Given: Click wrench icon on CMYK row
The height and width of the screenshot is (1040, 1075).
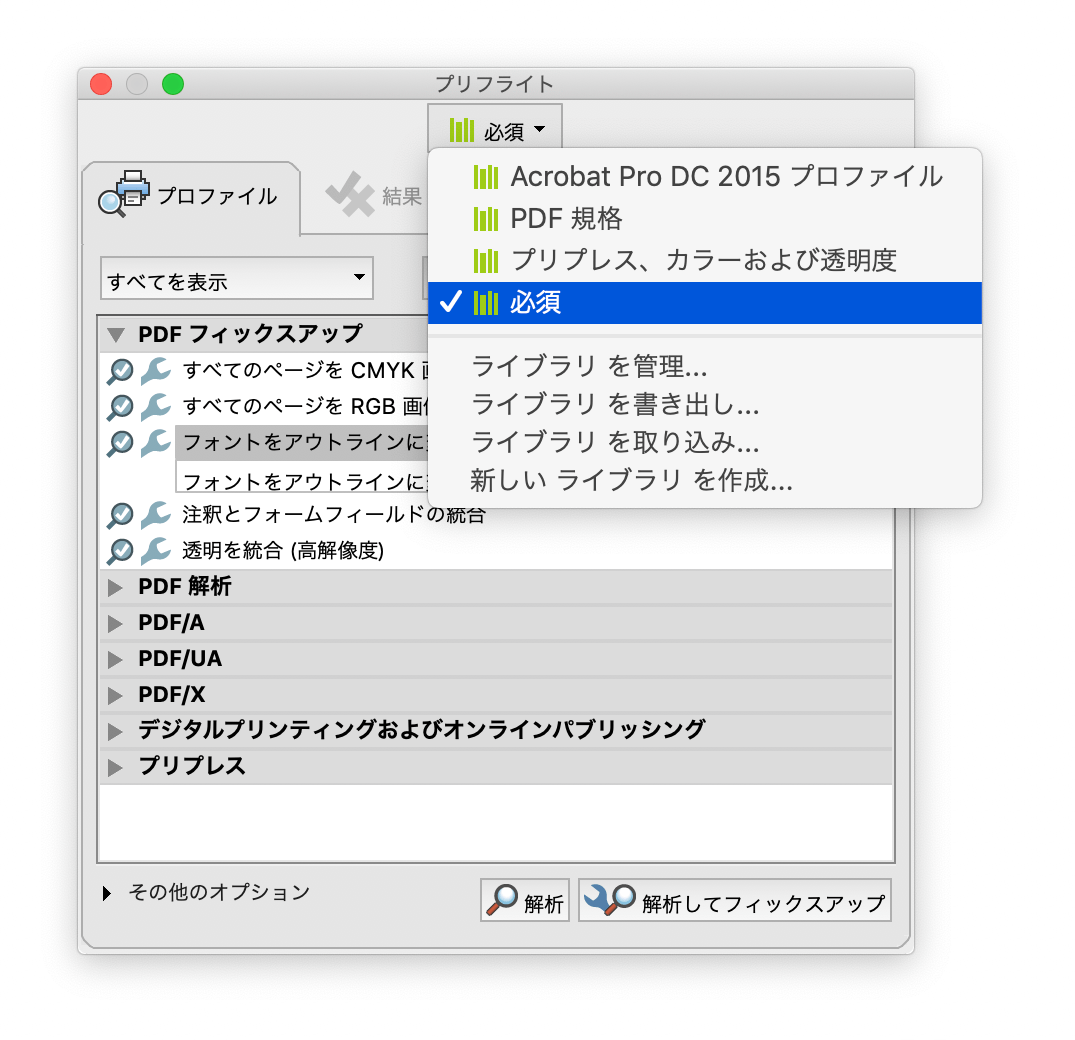Looking at the screenshot, I should click(x=156, y=371).
